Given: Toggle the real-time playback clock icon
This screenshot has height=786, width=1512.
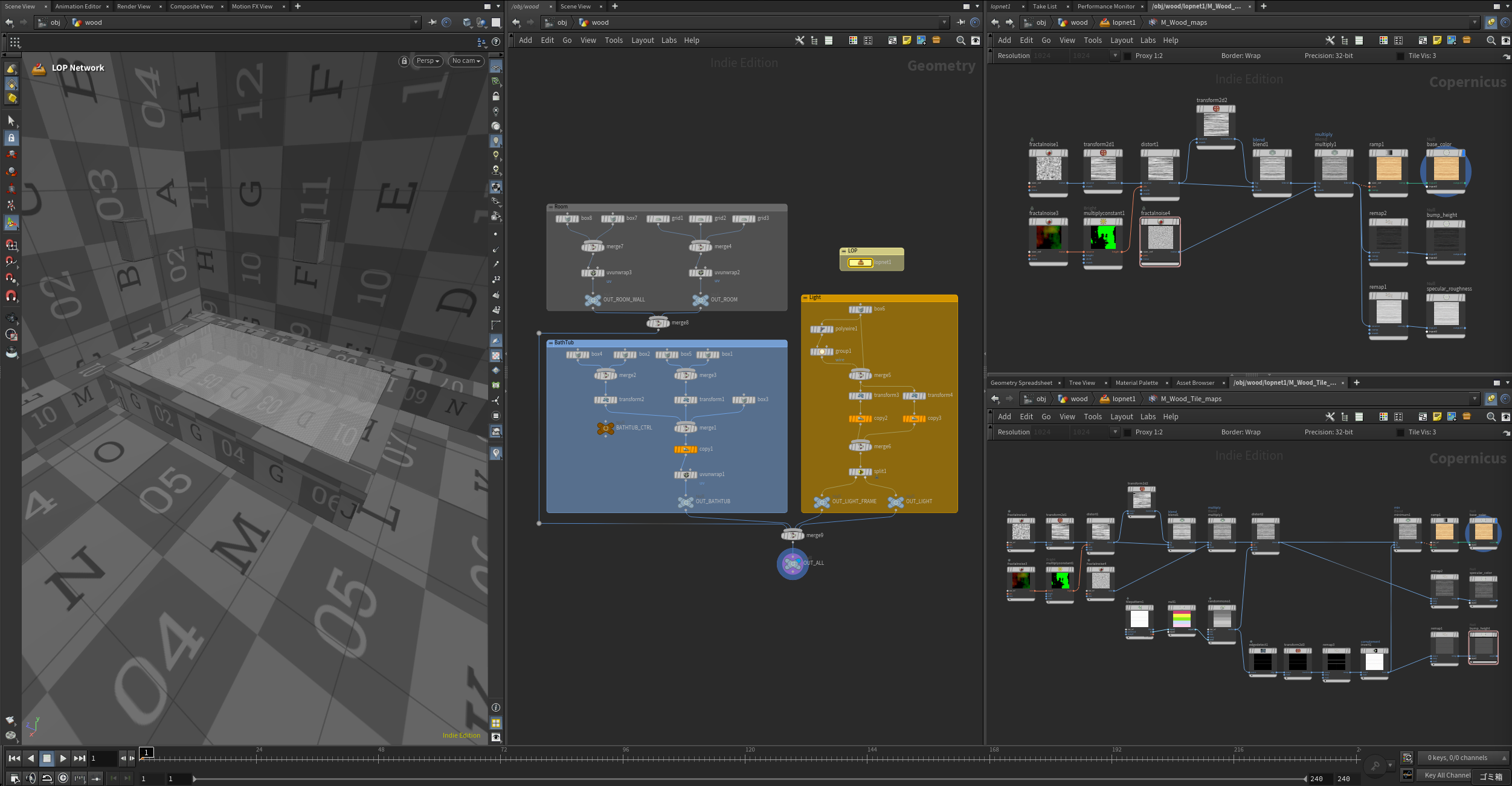Looking at the screenshot, I should point(63,778).
